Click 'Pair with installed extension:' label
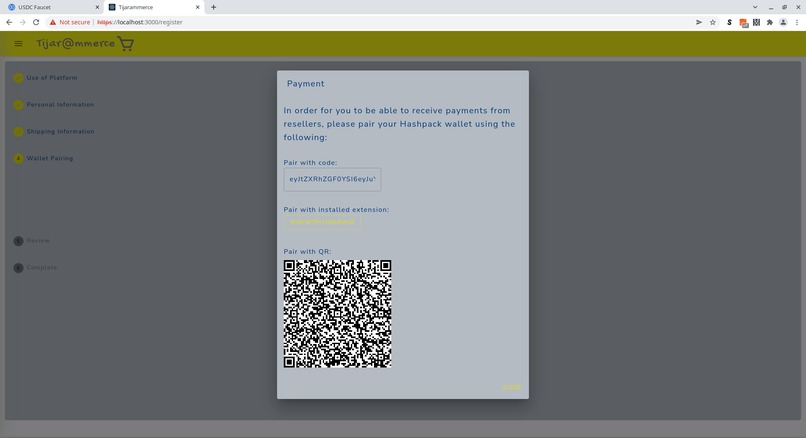Image resolution: width=806 pixels, height=438 pixels. tap(336, 209)
